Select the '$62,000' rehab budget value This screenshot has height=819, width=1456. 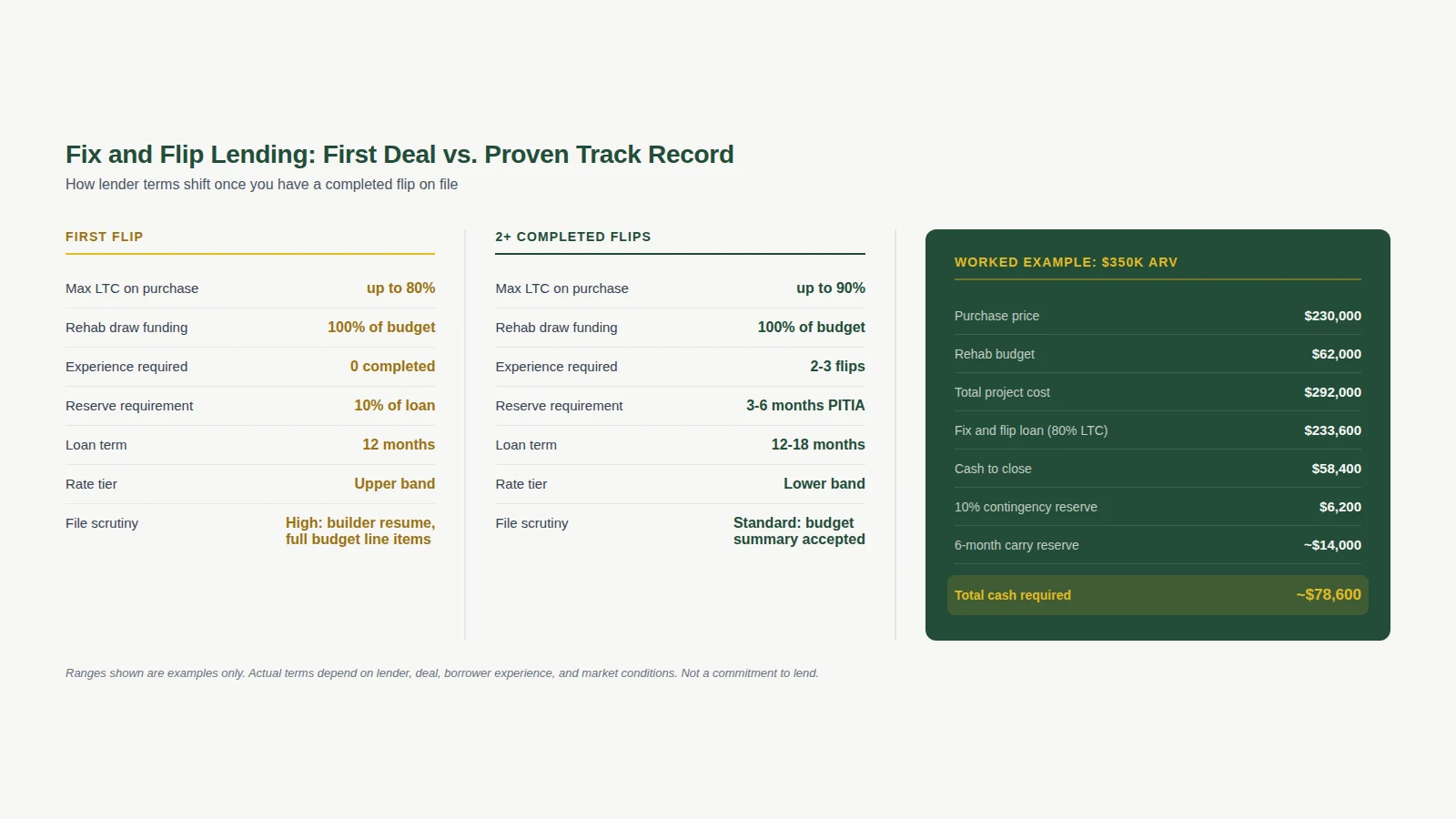point(1336,354)
